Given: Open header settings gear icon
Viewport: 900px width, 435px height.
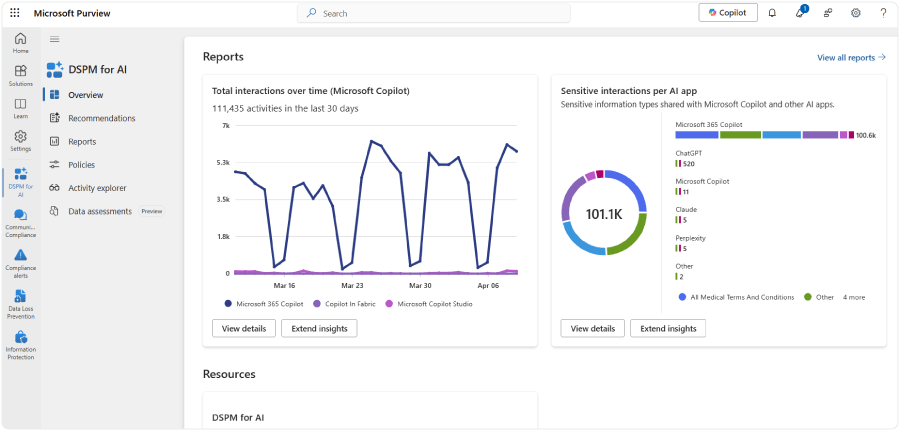Looking at the screenshot, I should pyautogui.click(x=855, y=13).
